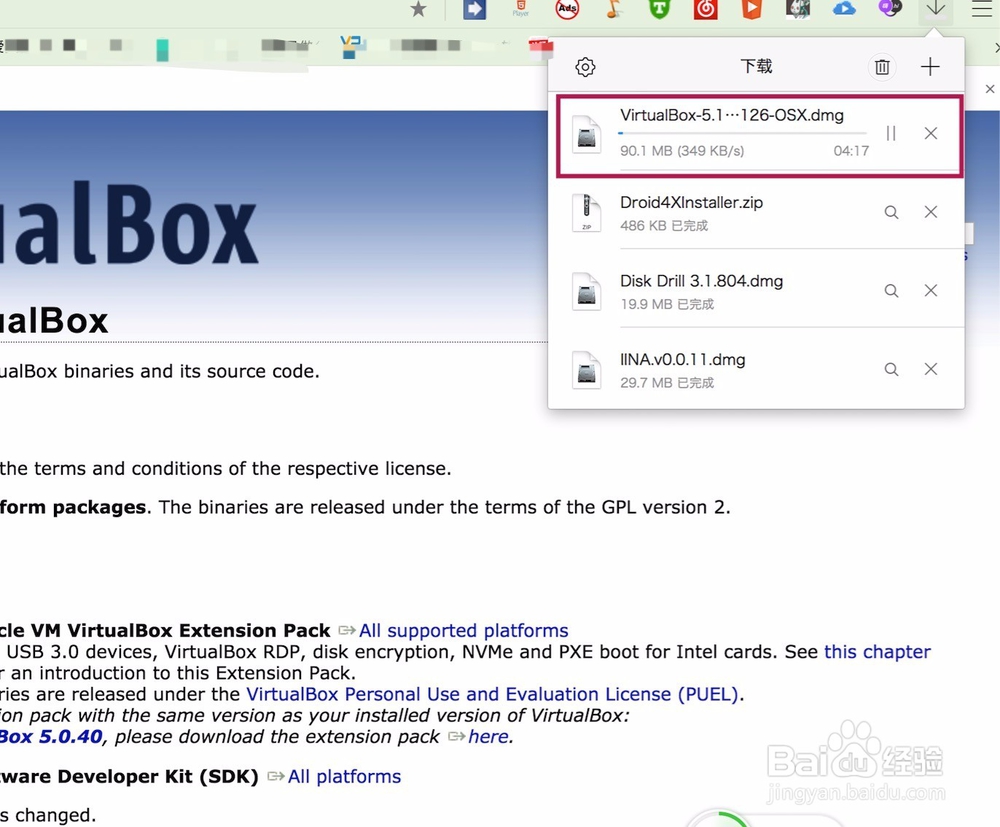The height and width of the screenshot is (827, 1000).
Task: Click the 04:17 remaining time
Action: click(851, 151)
